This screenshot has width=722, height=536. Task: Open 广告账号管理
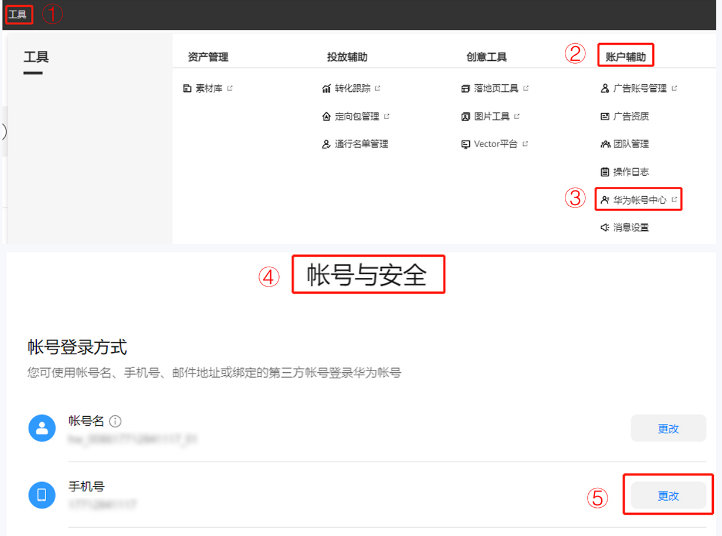tap(640, 88)
